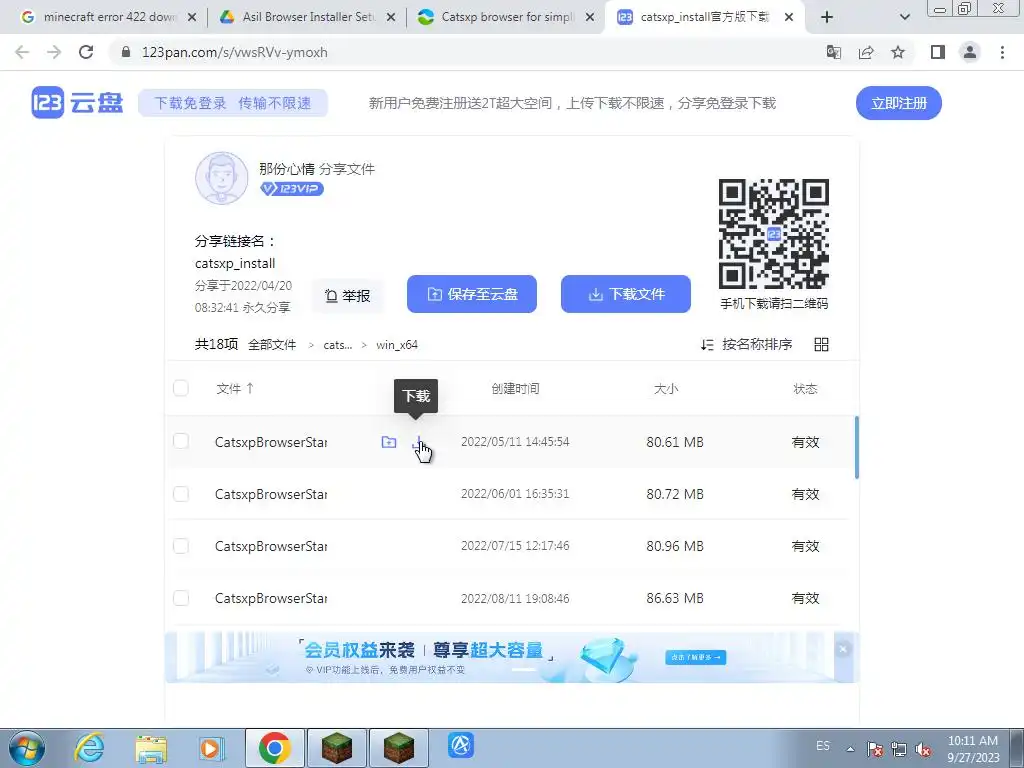Screen dimensions: 1024x768
Task: Switch to Asil Browser Installer tab
Action: point(307,18)
